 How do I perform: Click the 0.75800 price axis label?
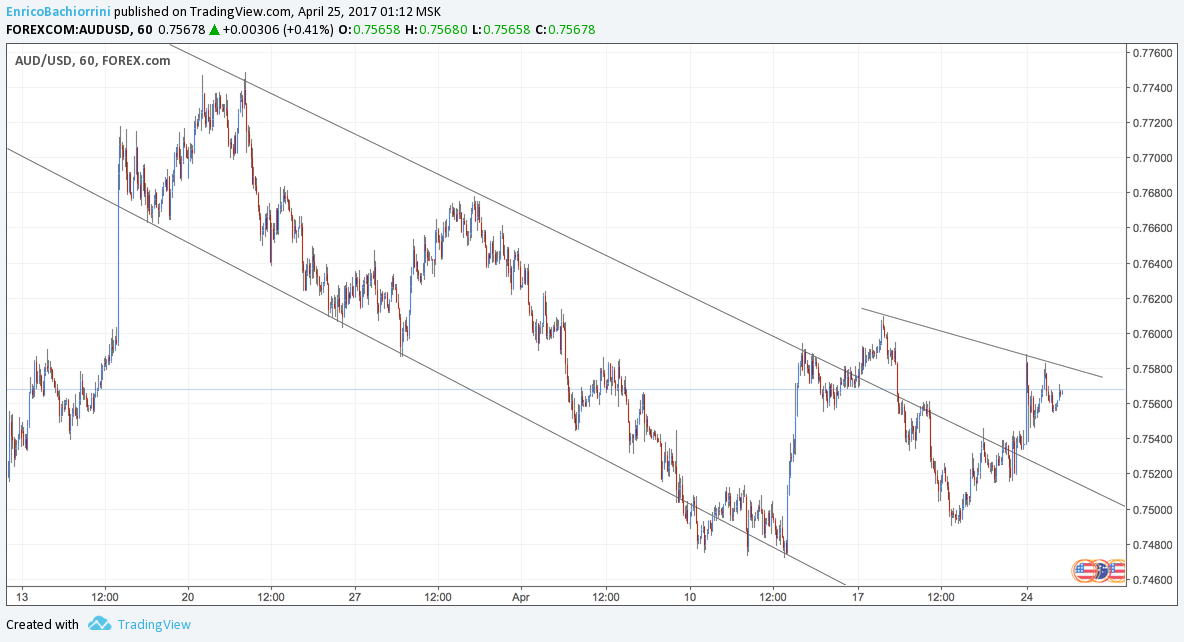coord(1152,369)
